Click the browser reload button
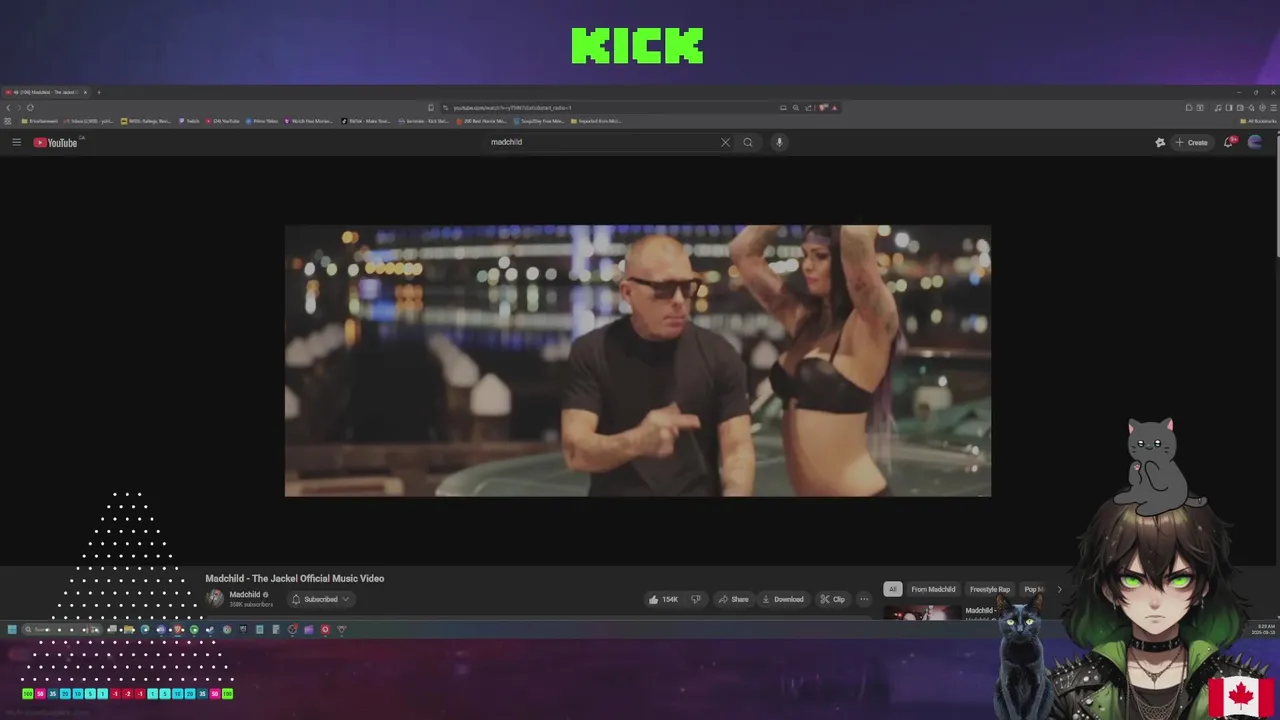Viewport: 1280px width, 720px height. pos(30,107)
